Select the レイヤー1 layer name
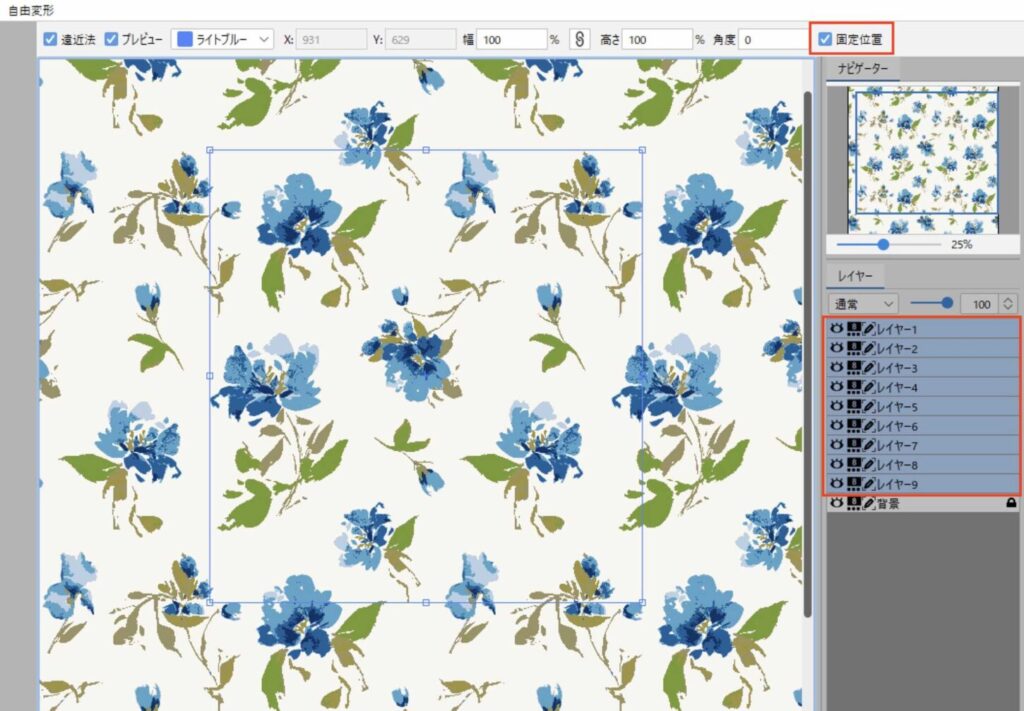This screenshot has height=711, width=1024. tap(897, 330)
